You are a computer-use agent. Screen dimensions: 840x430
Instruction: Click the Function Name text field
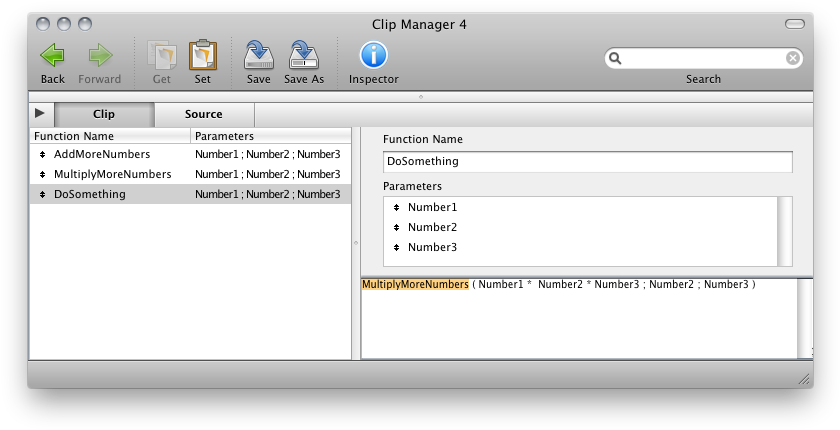coord(587,161)
